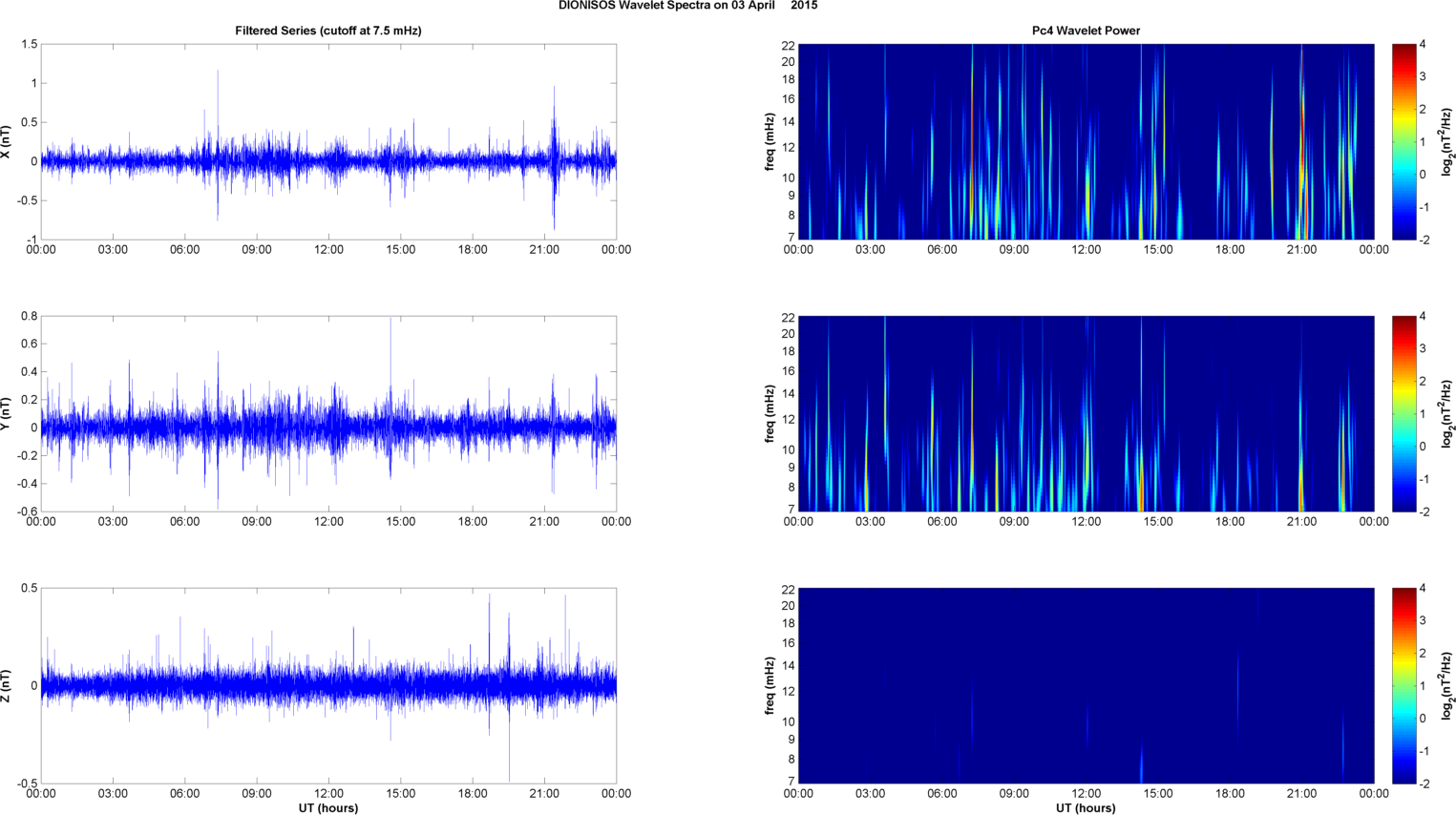Click the red streak near 07:15 in X wavelet power

click(972, 143)
